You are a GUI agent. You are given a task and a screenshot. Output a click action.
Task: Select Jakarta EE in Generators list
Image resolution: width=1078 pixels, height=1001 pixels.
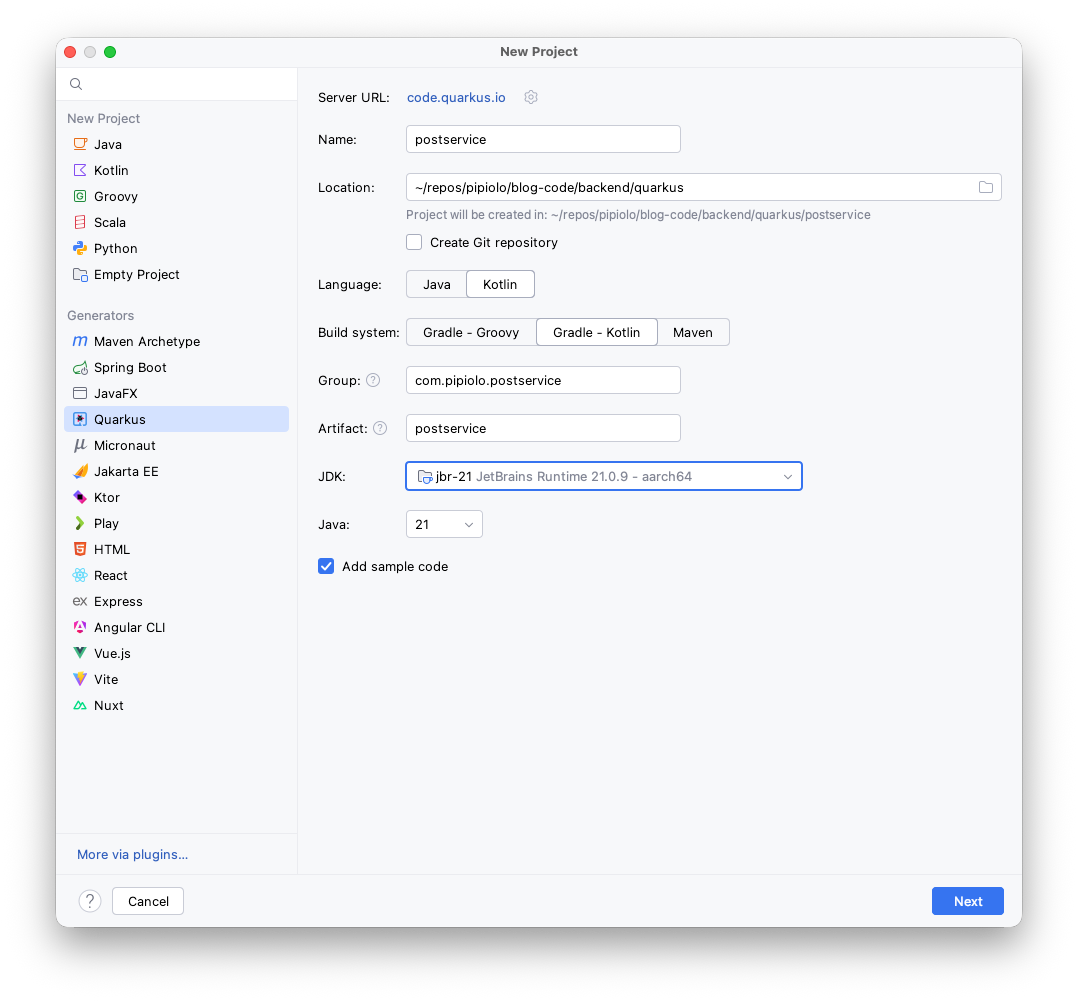[126, 471]
